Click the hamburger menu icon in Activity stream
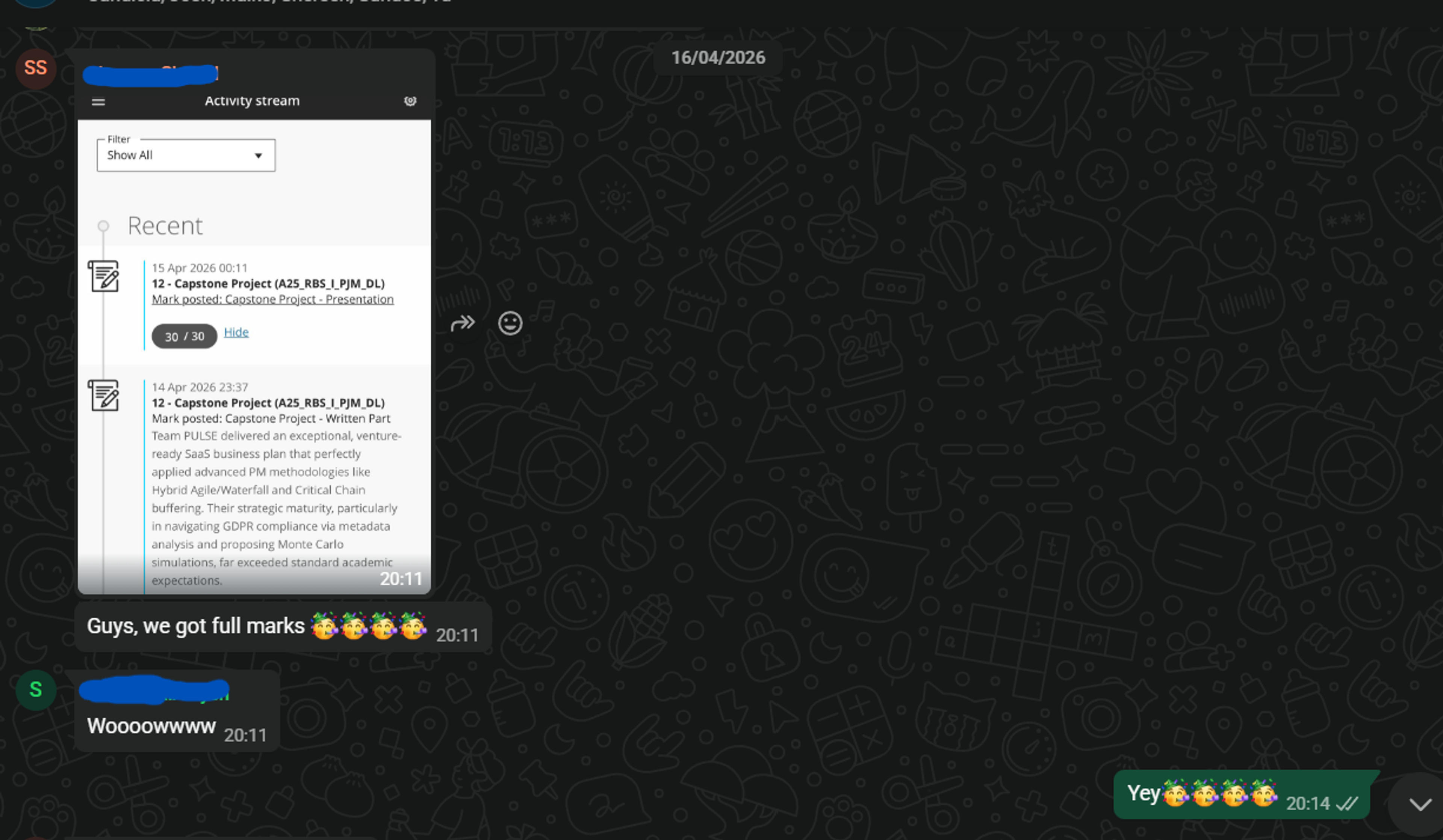This screenshot has height=840, width=1443. (x=98, y=102)
